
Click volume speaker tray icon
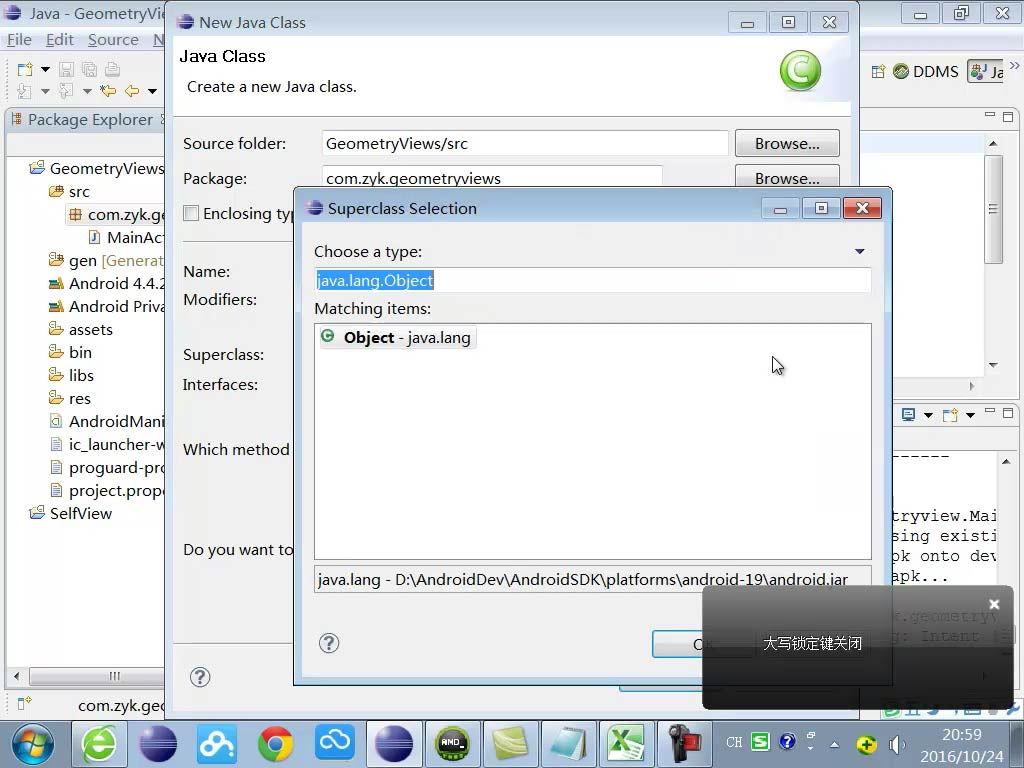click(x=897, y=744)
